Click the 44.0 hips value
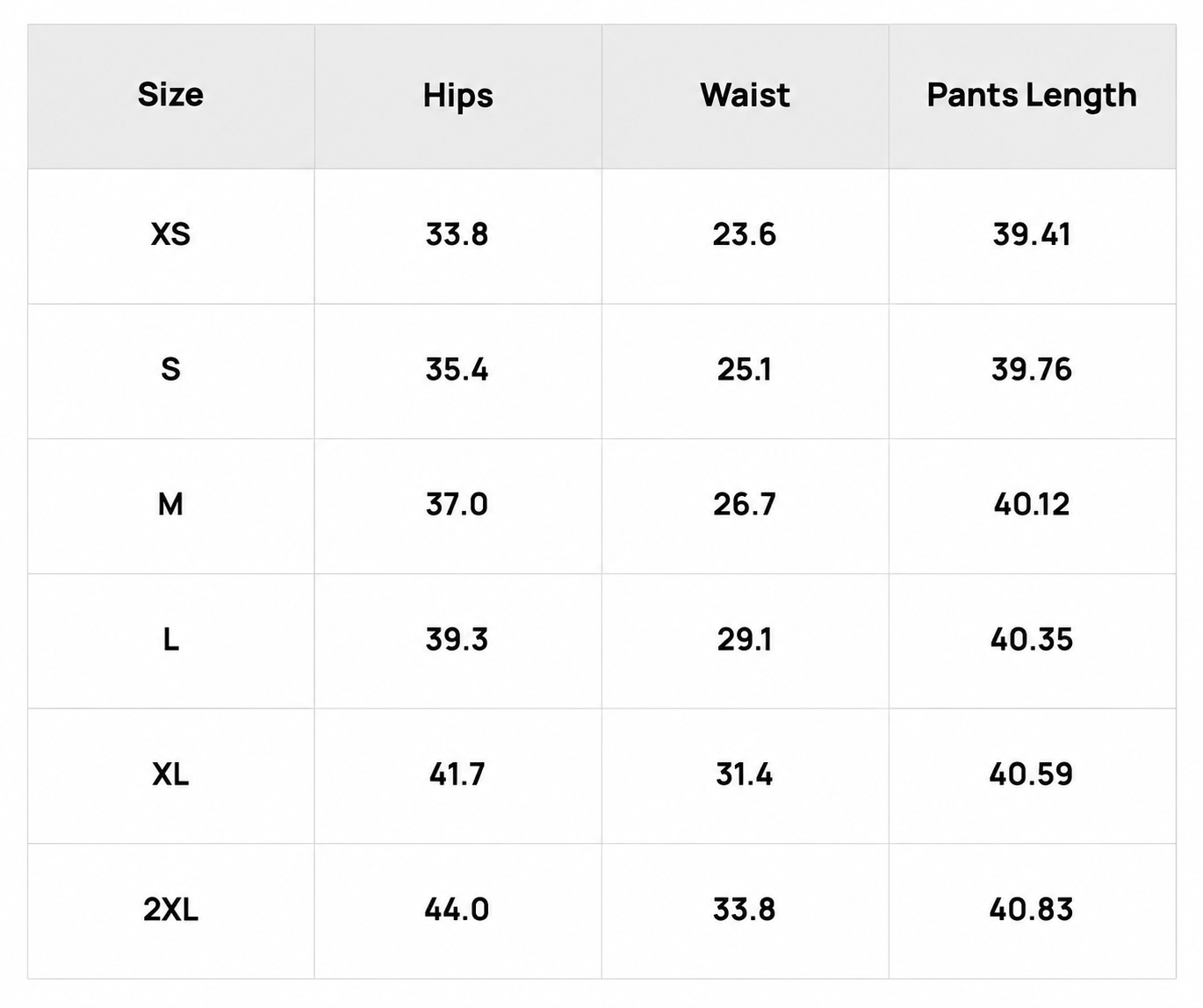 (457, 910)
